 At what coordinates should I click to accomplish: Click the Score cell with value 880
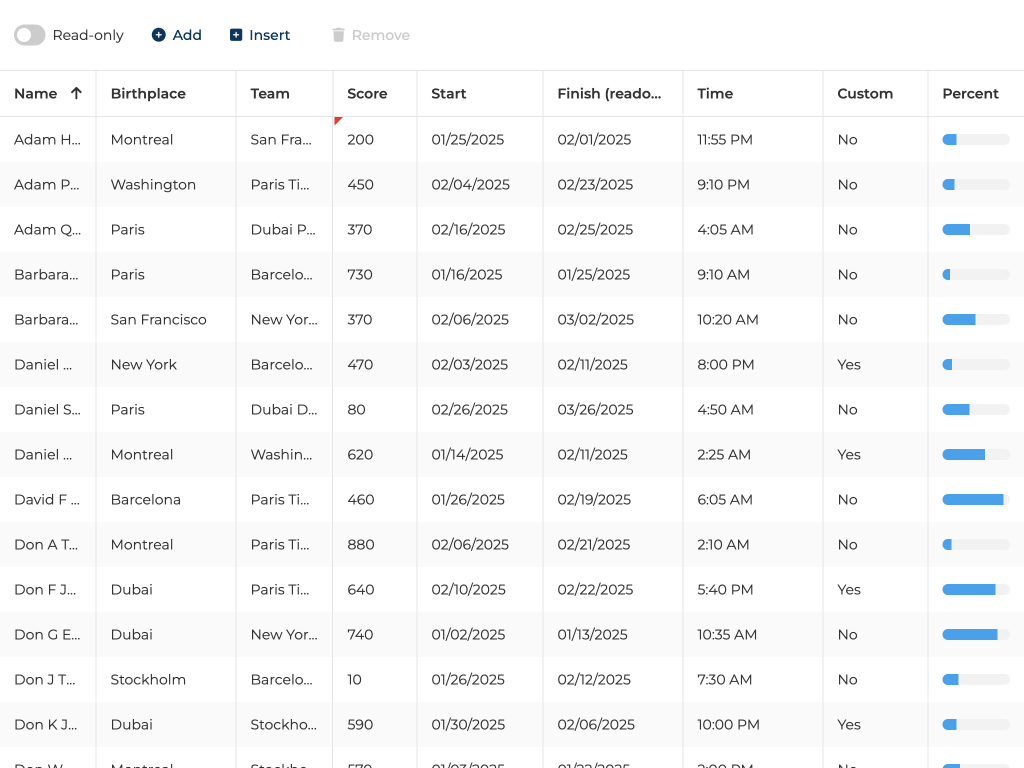pyautogui.click(x=361, y=544)
